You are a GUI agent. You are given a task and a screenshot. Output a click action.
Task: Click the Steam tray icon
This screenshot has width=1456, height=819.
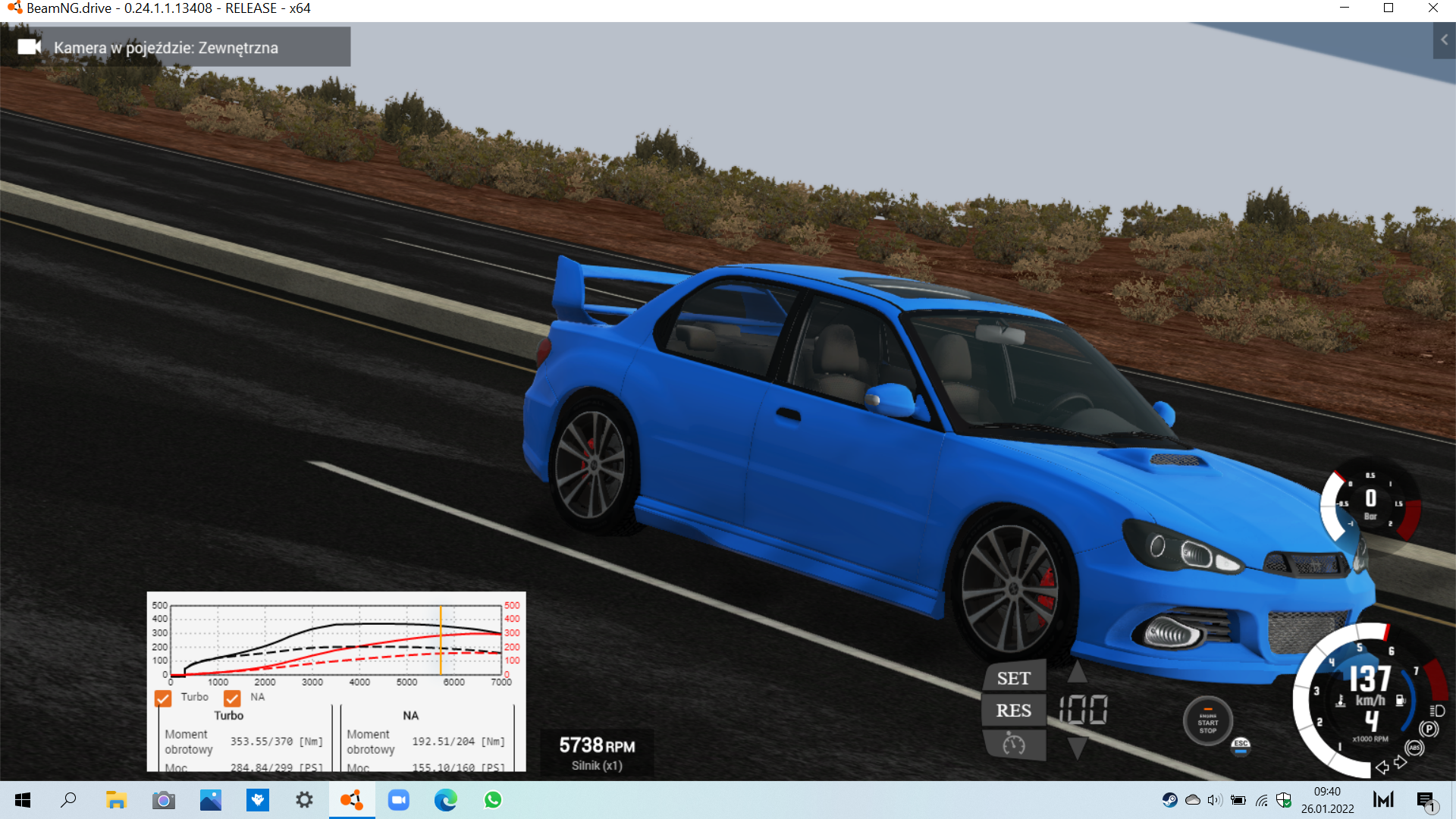pyautogui.click(x=1170, y=800)
